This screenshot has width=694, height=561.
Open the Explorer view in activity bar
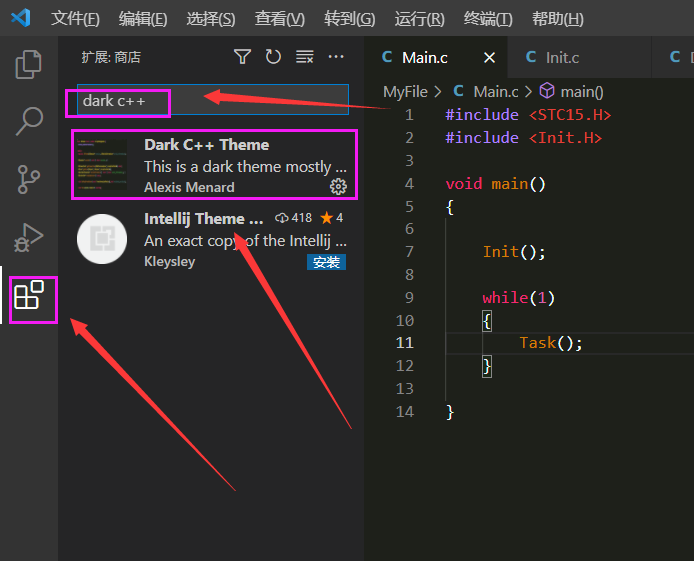[x=28, y=65]
